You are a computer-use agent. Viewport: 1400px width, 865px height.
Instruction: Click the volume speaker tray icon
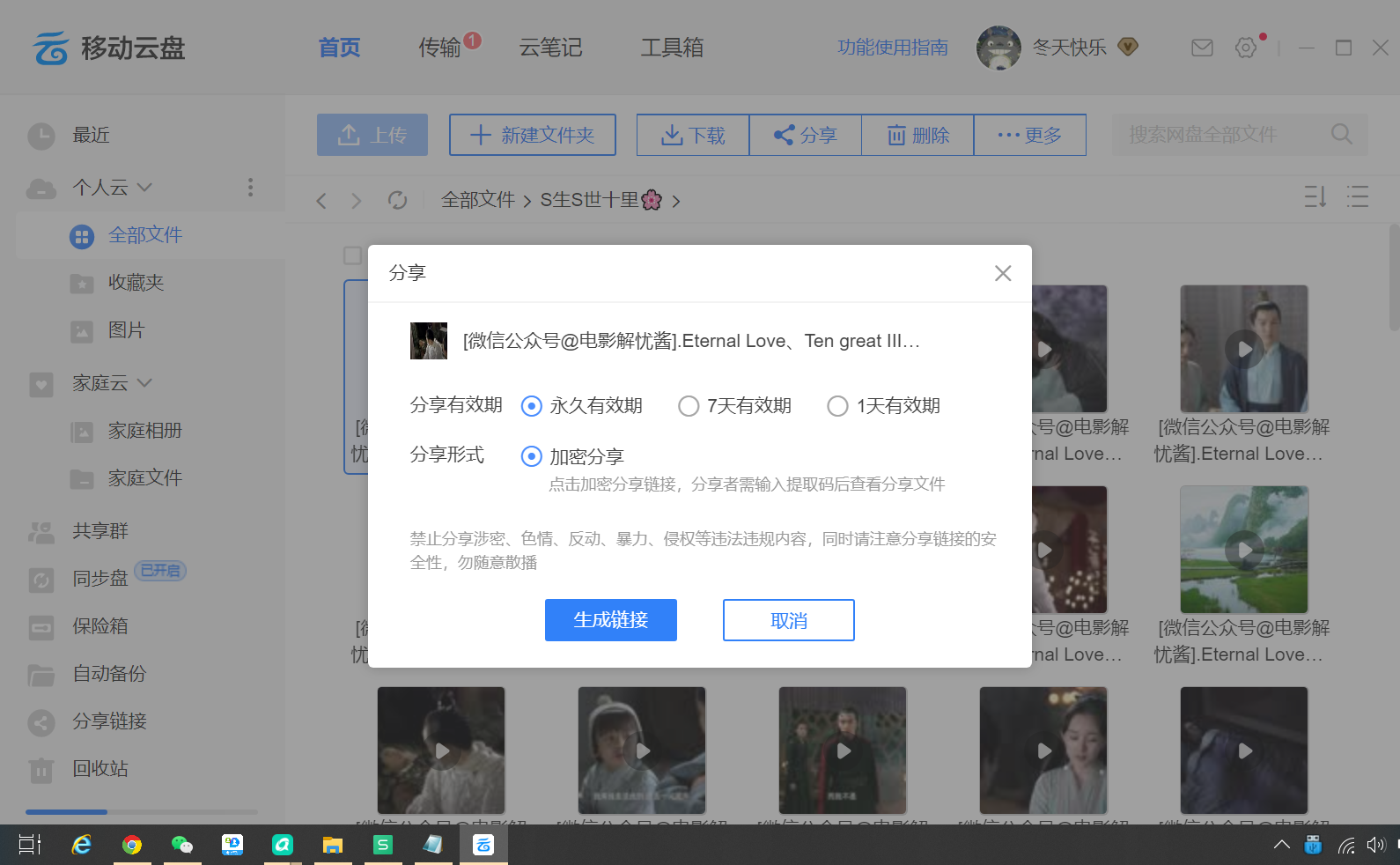(x=1375, y=846)
